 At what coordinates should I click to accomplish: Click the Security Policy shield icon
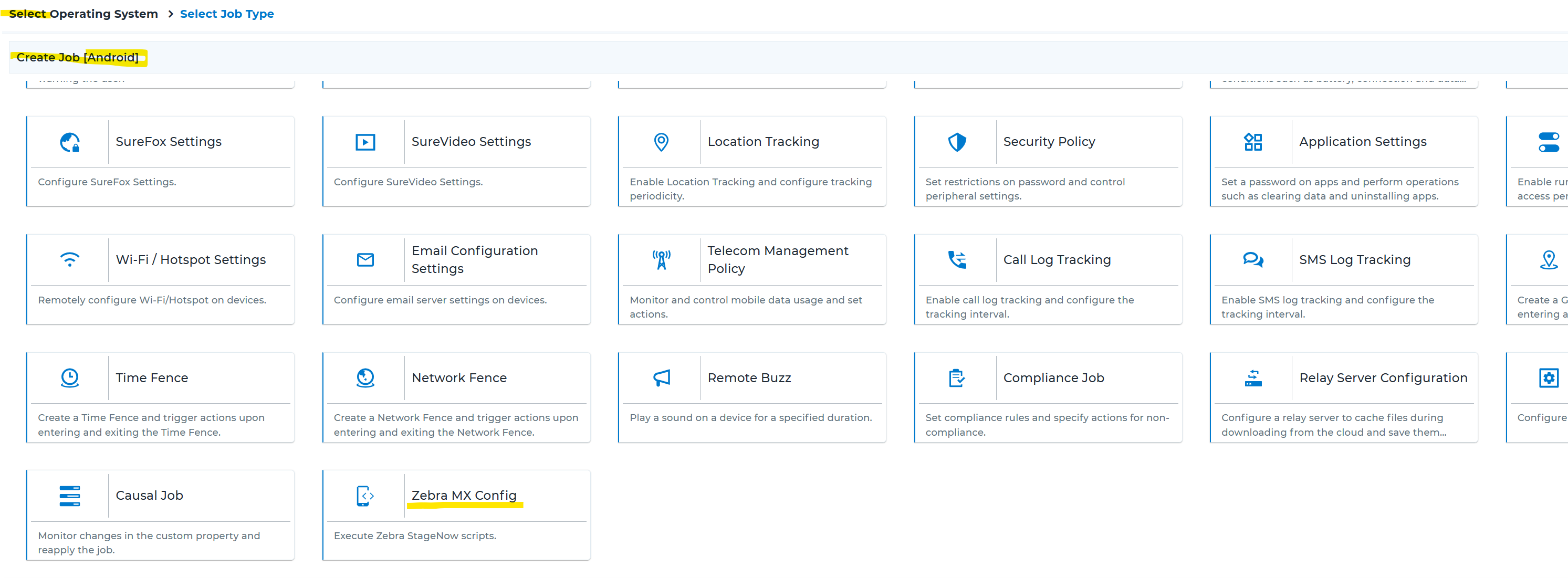coord(957,142)
